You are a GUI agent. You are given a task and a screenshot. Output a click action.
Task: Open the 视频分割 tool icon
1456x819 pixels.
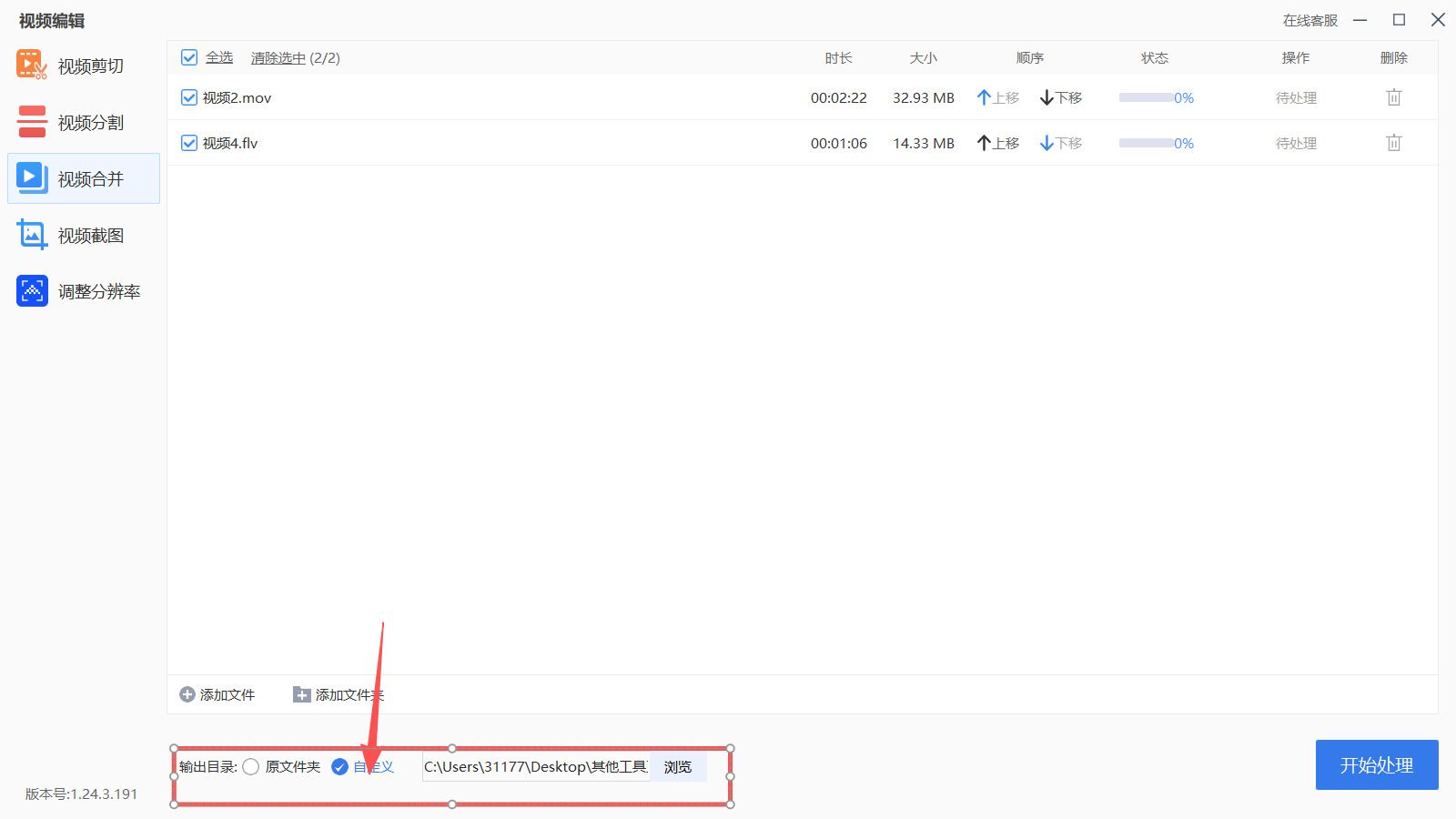[32, 122]
